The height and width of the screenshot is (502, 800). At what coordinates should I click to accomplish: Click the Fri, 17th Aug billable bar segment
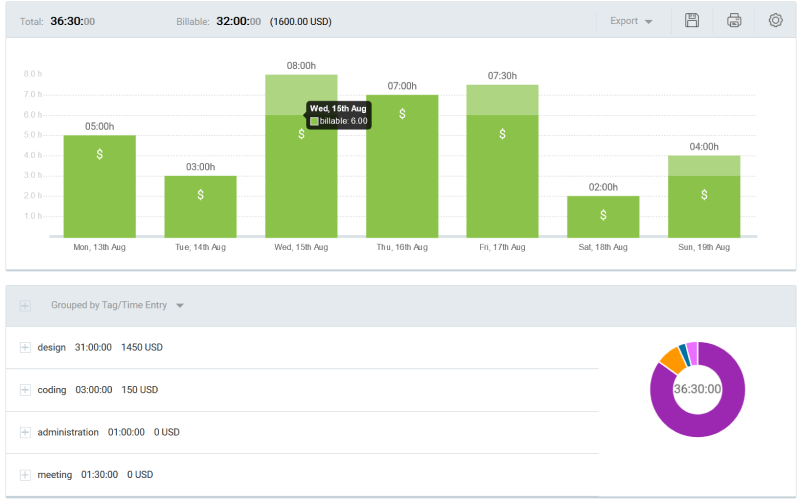tap(503, 176)
